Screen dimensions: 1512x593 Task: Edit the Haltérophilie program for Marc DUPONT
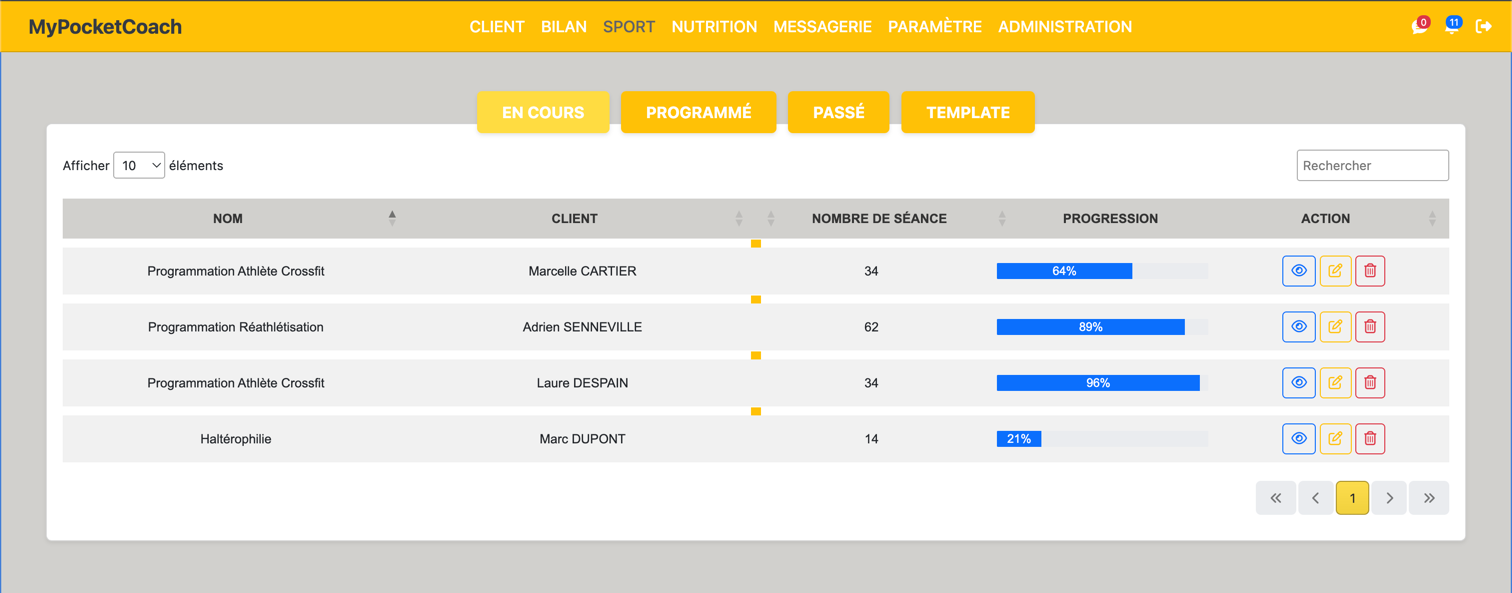pos(1334,438)
